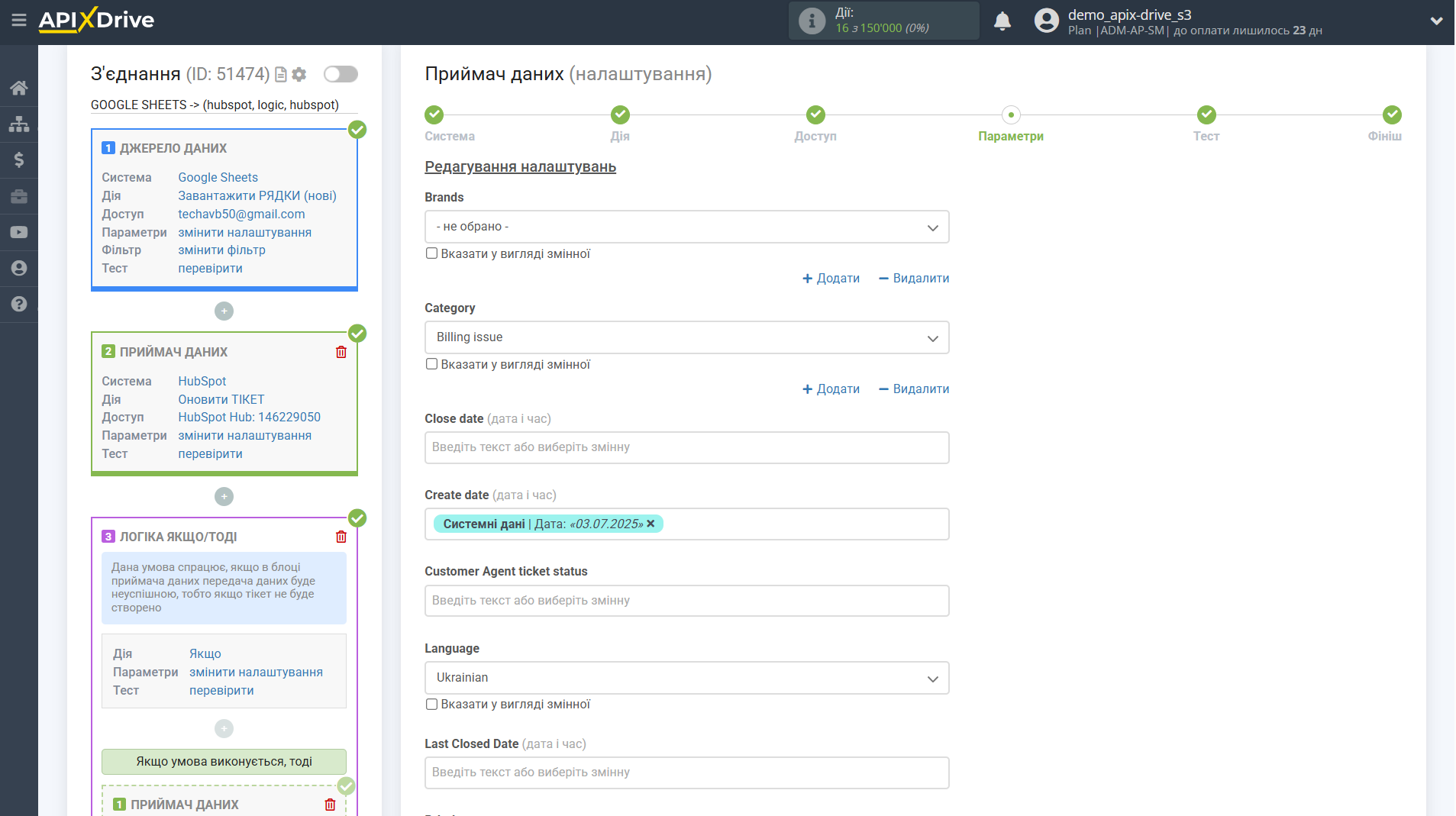Add block after HubSpot data receiver
Image resolution: width=1456 pixels, height=816 pixels.
(224, 497)
